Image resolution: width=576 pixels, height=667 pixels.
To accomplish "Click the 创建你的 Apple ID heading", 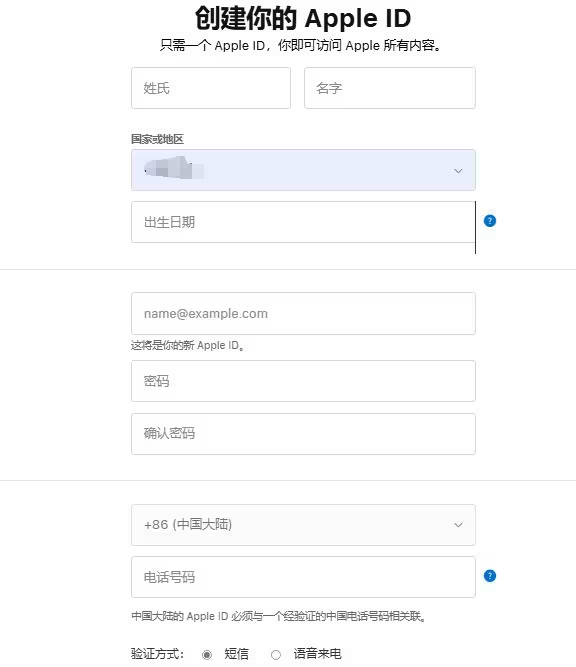I will point(303,18).
